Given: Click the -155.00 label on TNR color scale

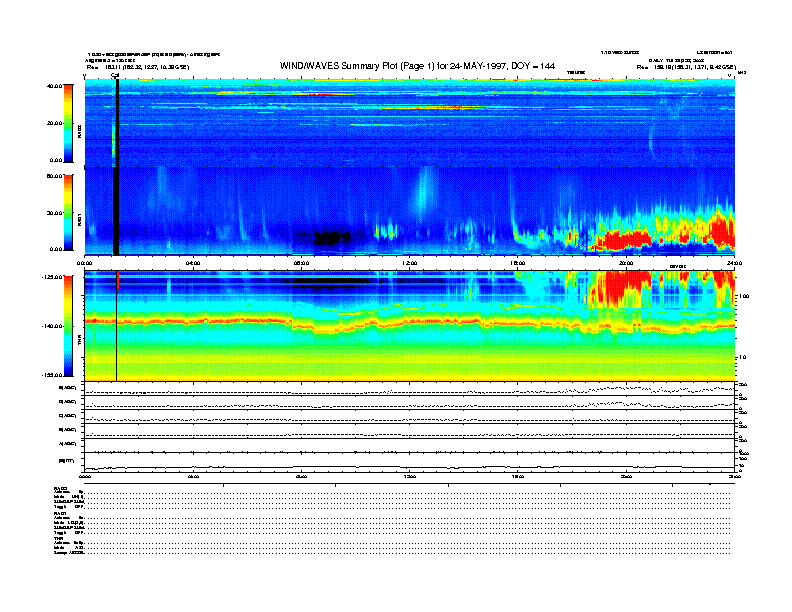Looking at the screenshot, I should coord(53,375).
